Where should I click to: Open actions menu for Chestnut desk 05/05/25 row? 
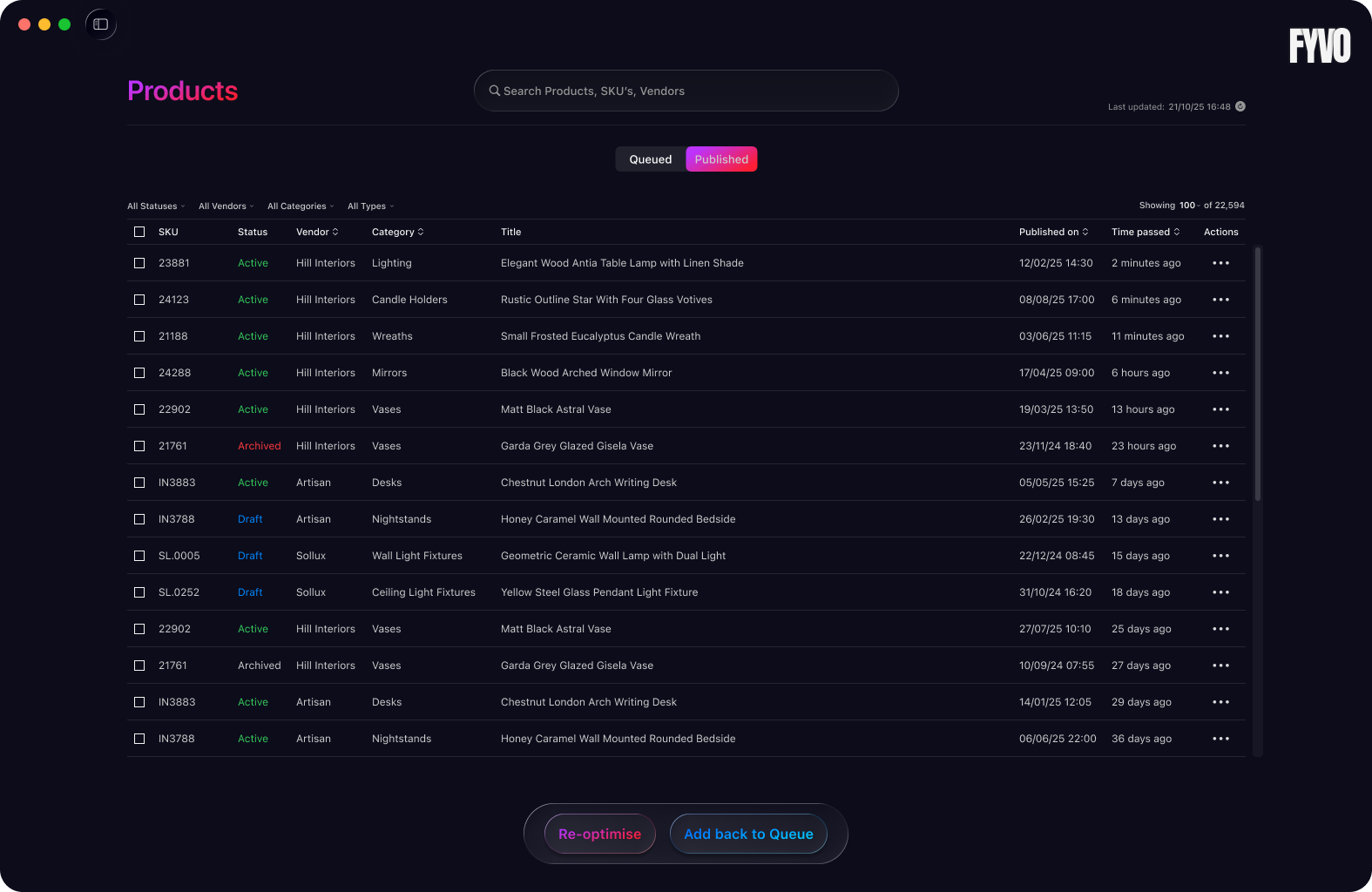[1220, 483]
